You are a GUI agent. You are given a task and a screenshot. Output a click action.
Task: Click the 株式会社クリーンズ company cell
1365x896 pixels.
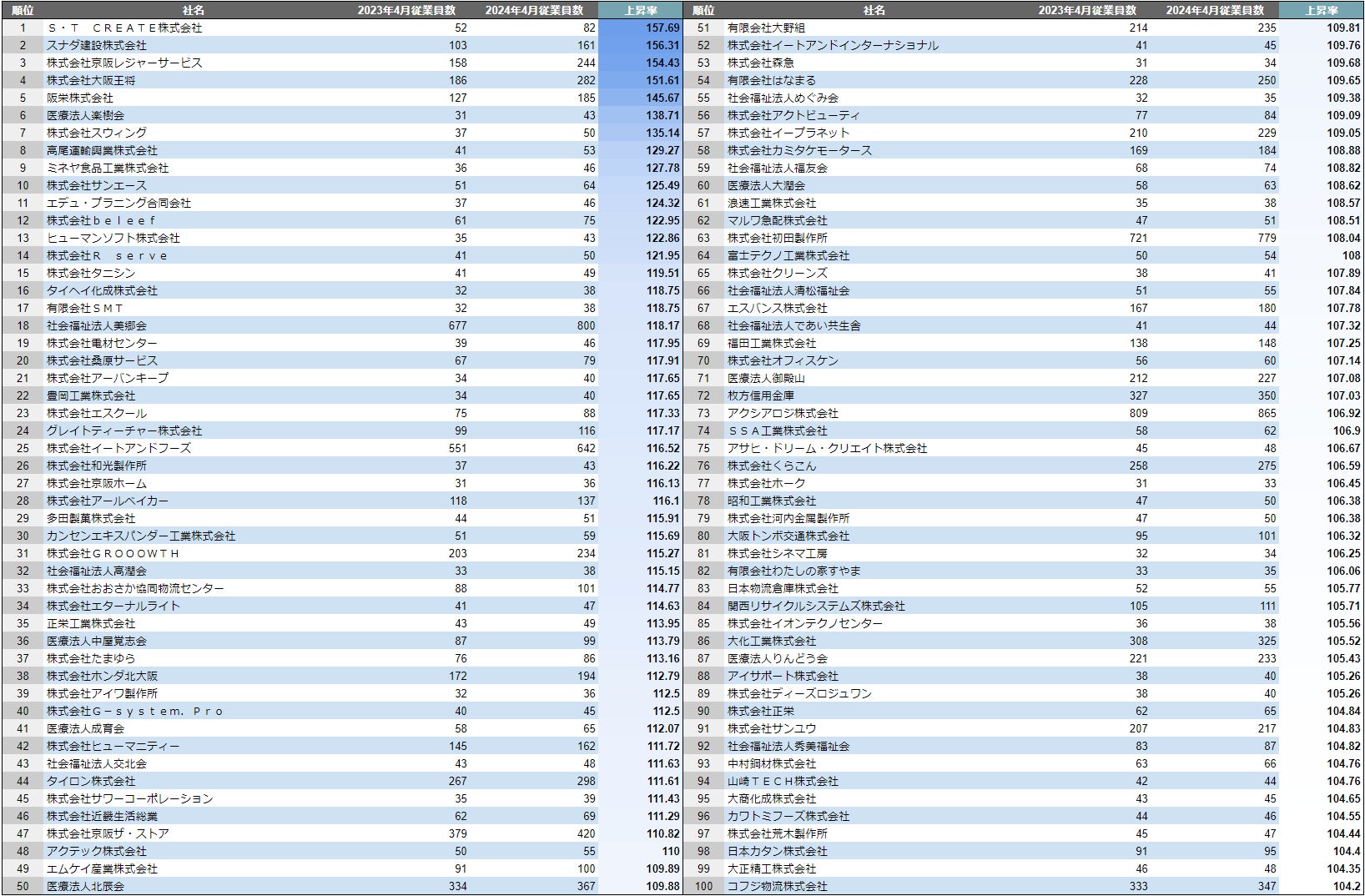tap(778, 273)
